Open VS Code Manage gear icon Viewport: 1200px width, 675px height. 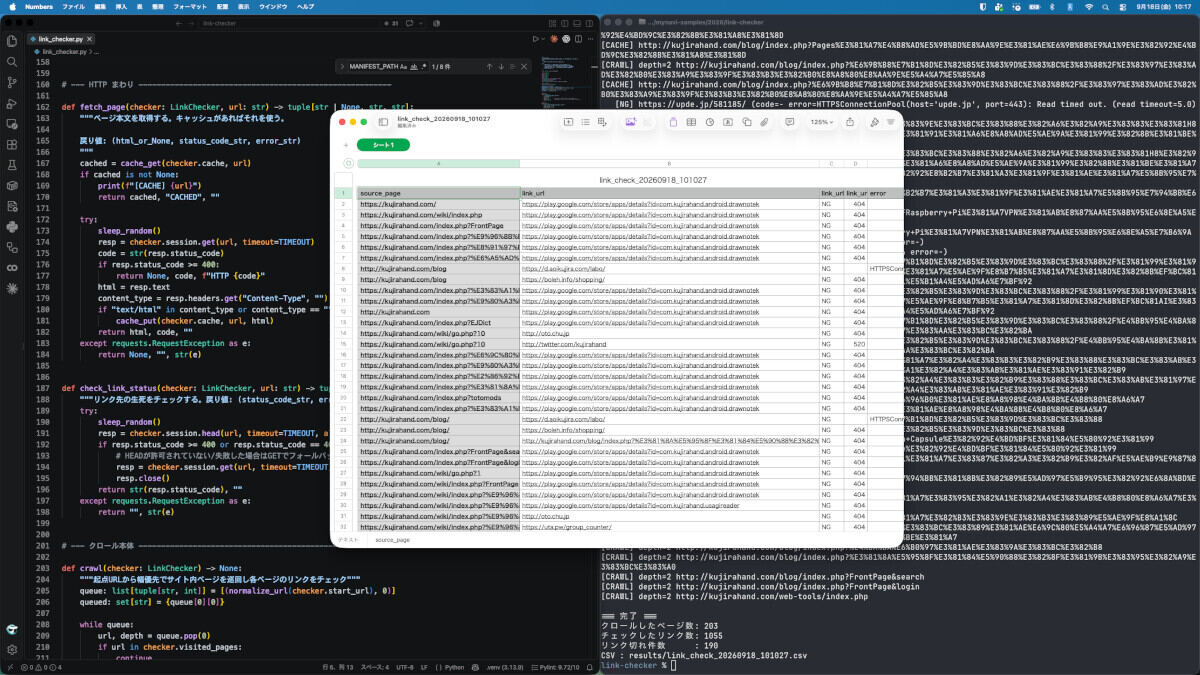12,650
